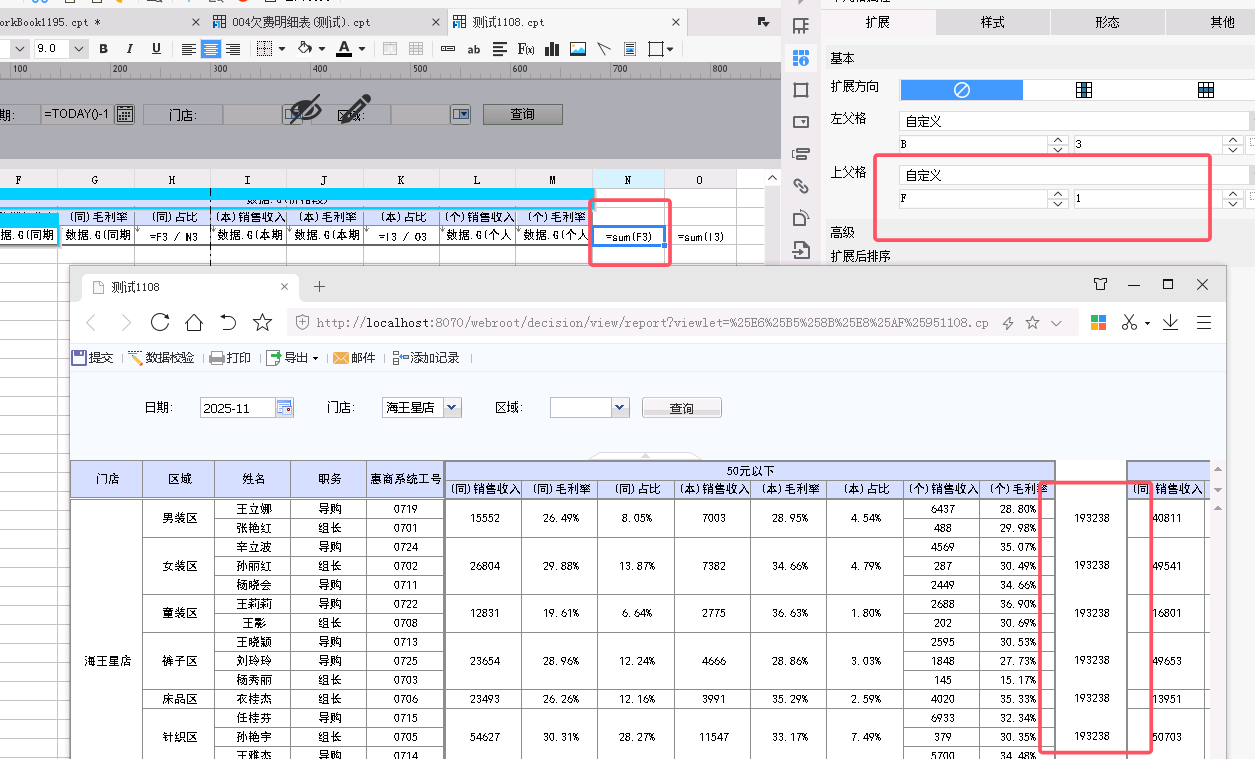Expand the font size 9.0 dropdown
This screenshot has height=759, width=1255.
tap(79, 48)
